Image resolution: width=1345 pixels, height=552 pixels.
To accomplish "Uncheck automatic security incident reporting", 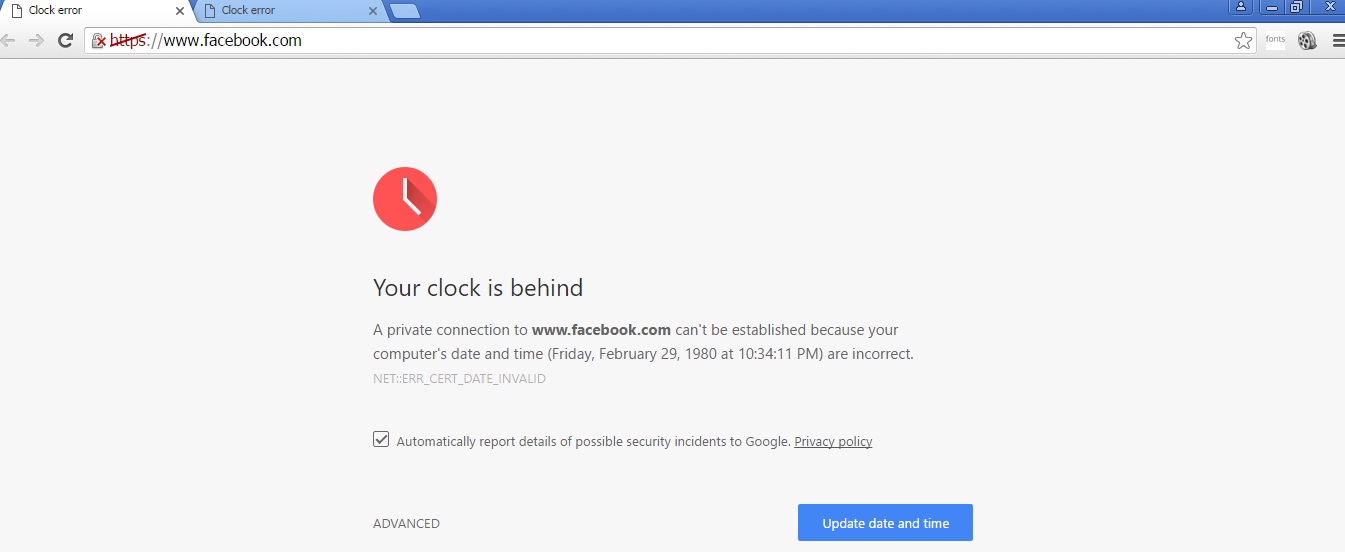I will [x=381, y=440].
